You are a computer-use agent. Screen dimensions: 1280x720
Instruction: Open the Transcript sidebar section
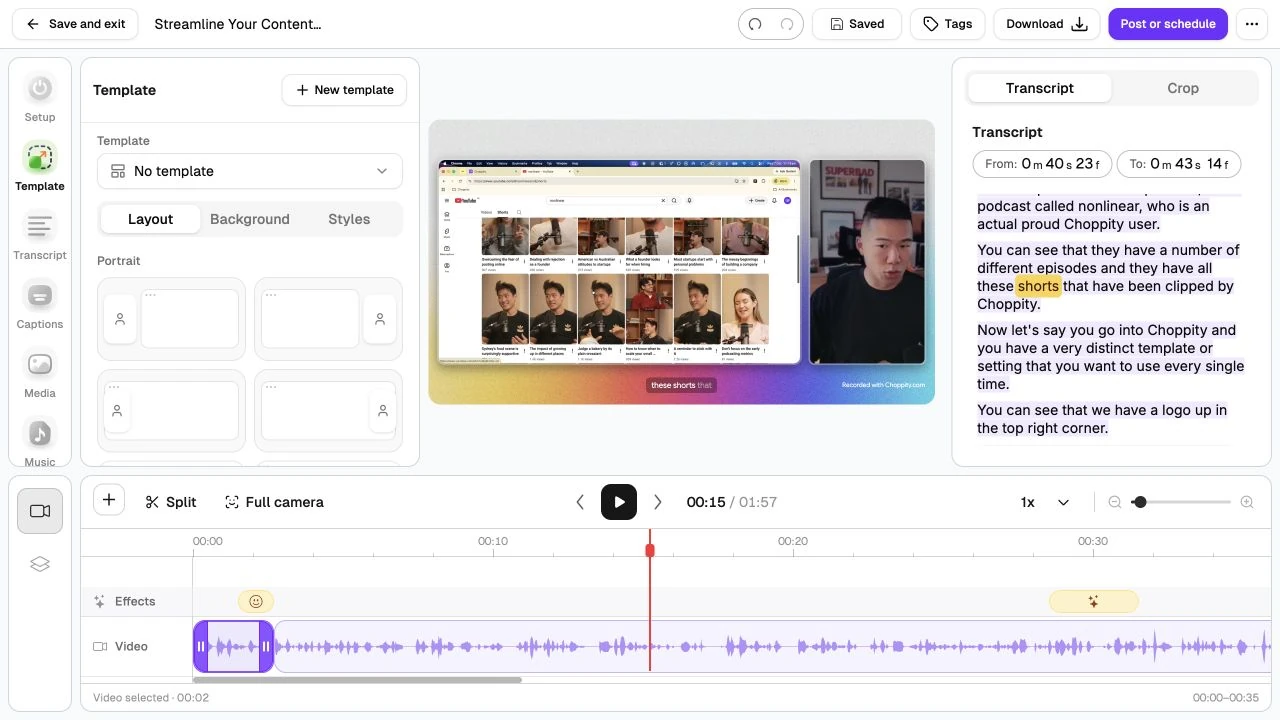40,227
